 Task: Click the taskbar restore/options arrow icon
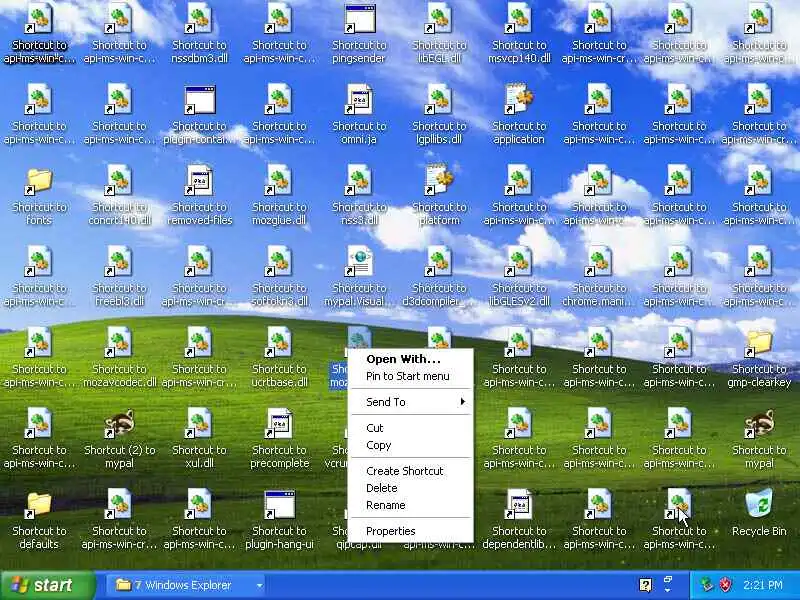[x=668, y=585]
